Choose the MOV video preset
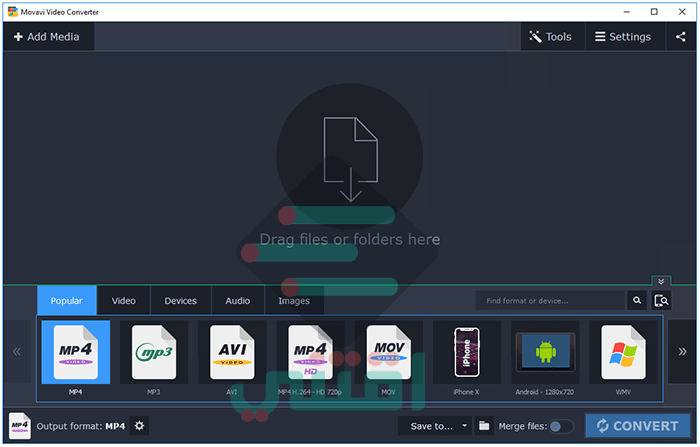Image resolution: width=700 pixels, height=447 pixels. point(388,352)
